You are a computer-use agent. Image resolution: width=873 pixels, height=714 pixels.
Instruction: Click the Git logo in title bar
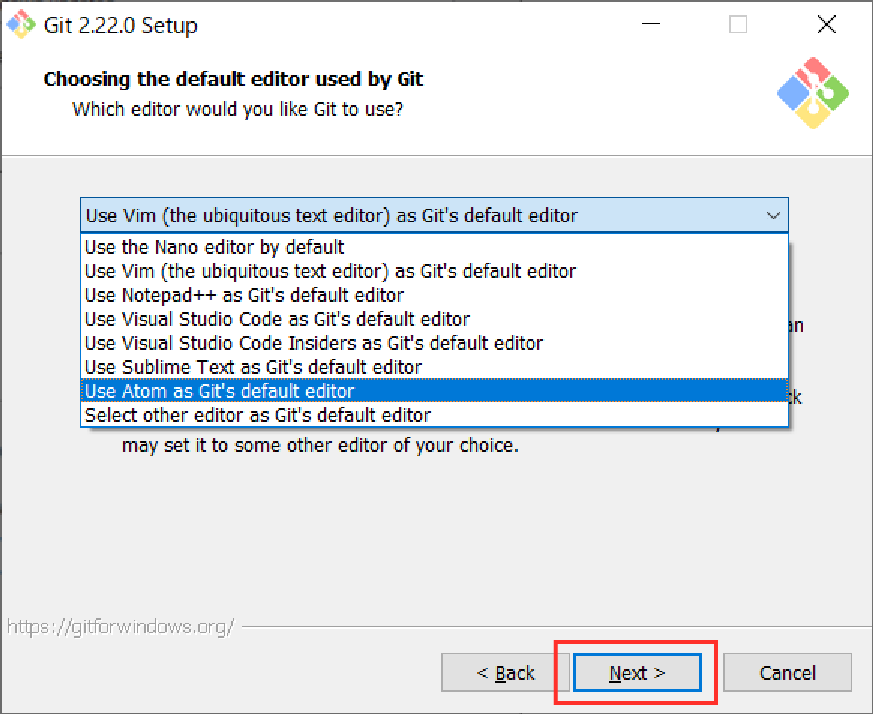pyautogui.click(x=21, y=25)
